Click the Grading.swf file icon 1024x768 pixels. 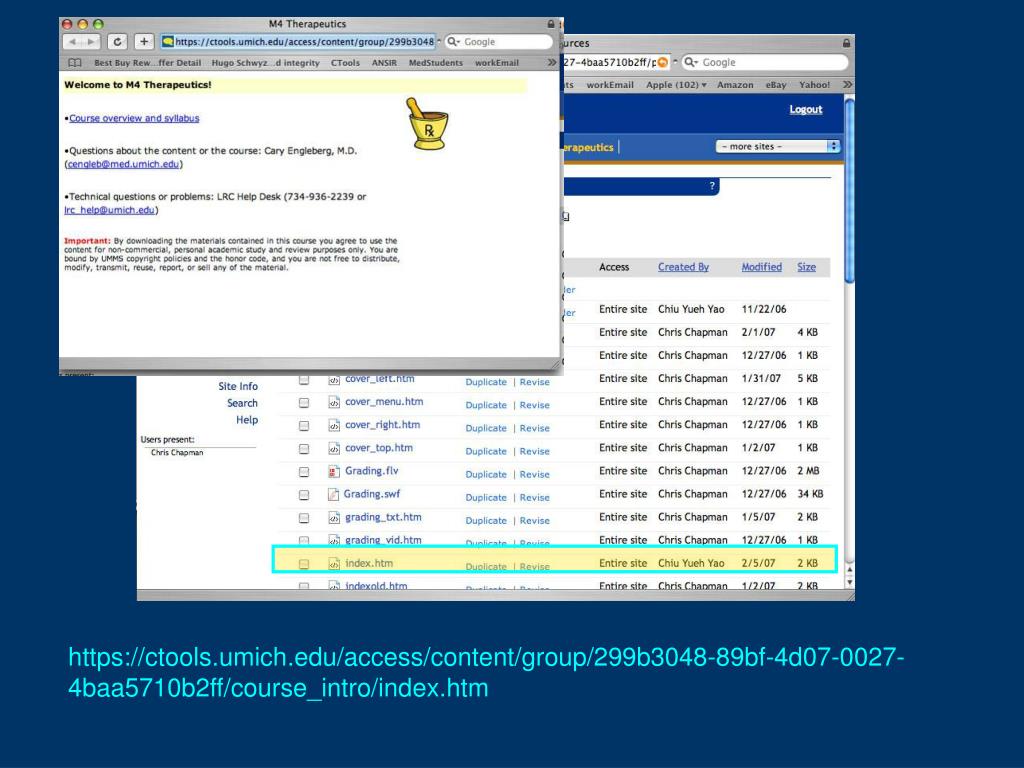tap(333, 494)
